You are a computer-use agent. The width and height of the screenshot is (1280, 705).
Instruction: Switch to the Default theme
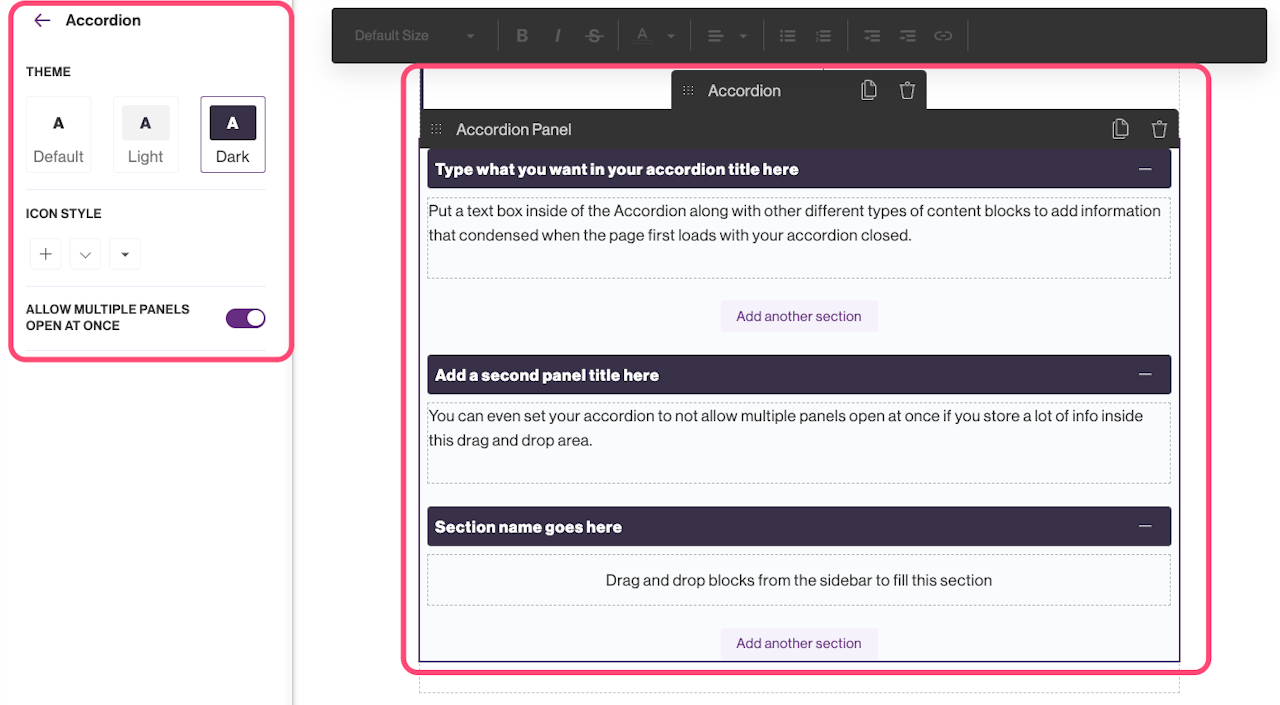[x=58, y=134]
